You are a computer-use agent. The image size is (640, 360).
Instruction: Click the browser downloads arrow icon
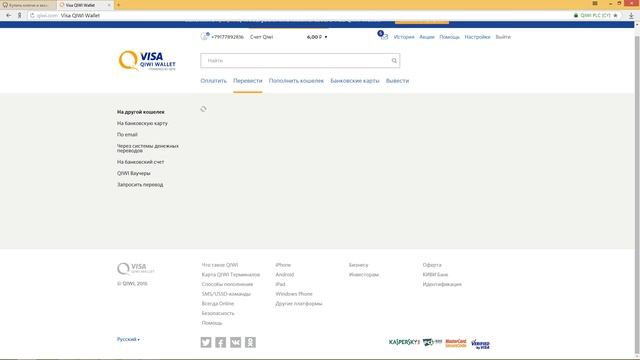pyautogui.click(x=631, y=16)
